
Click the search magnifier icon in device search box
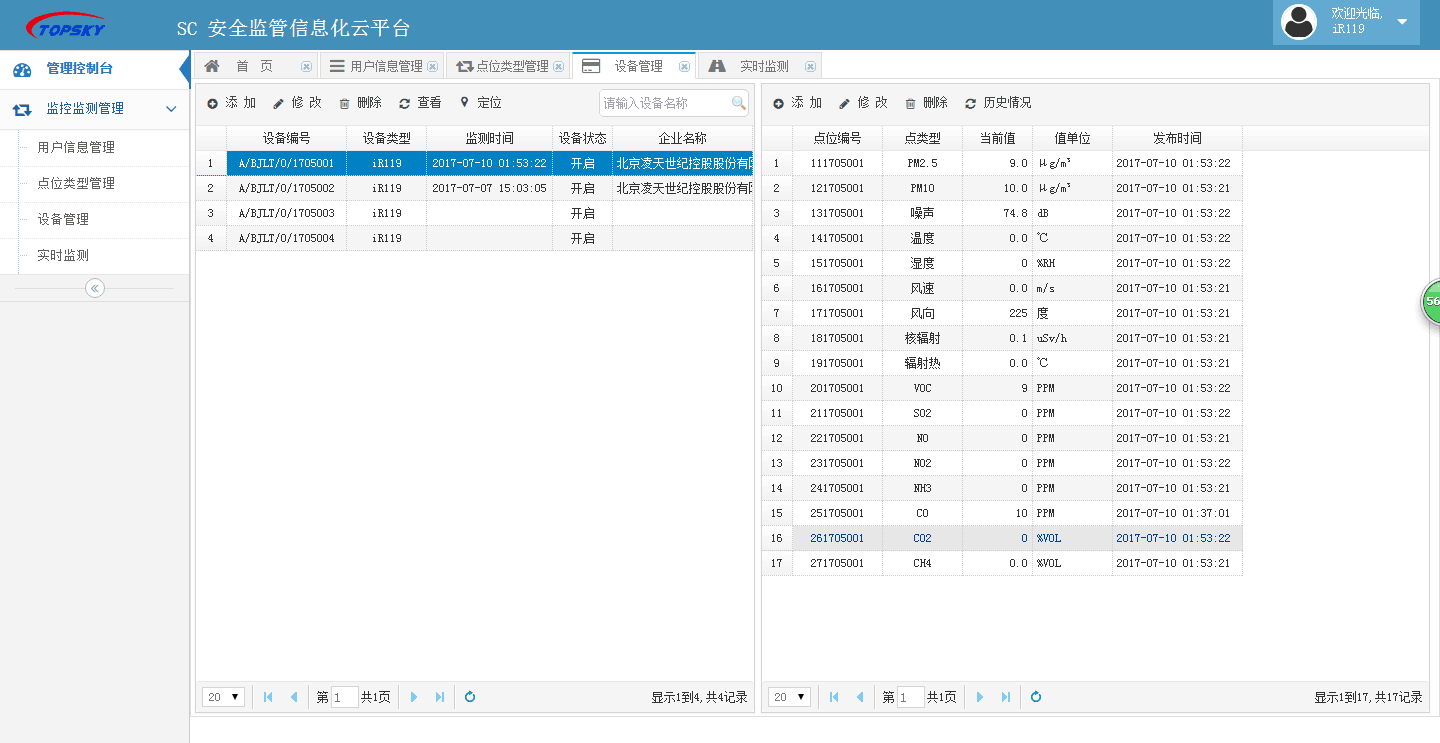(x=738, y=103)
